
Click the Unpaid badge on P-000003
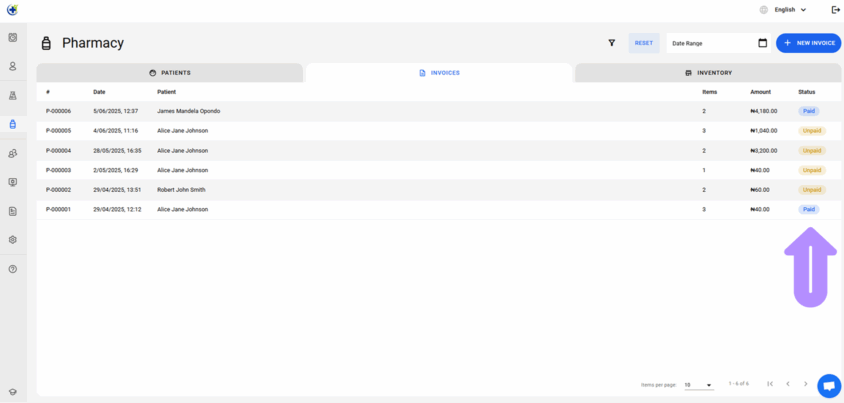pos(812,170)
